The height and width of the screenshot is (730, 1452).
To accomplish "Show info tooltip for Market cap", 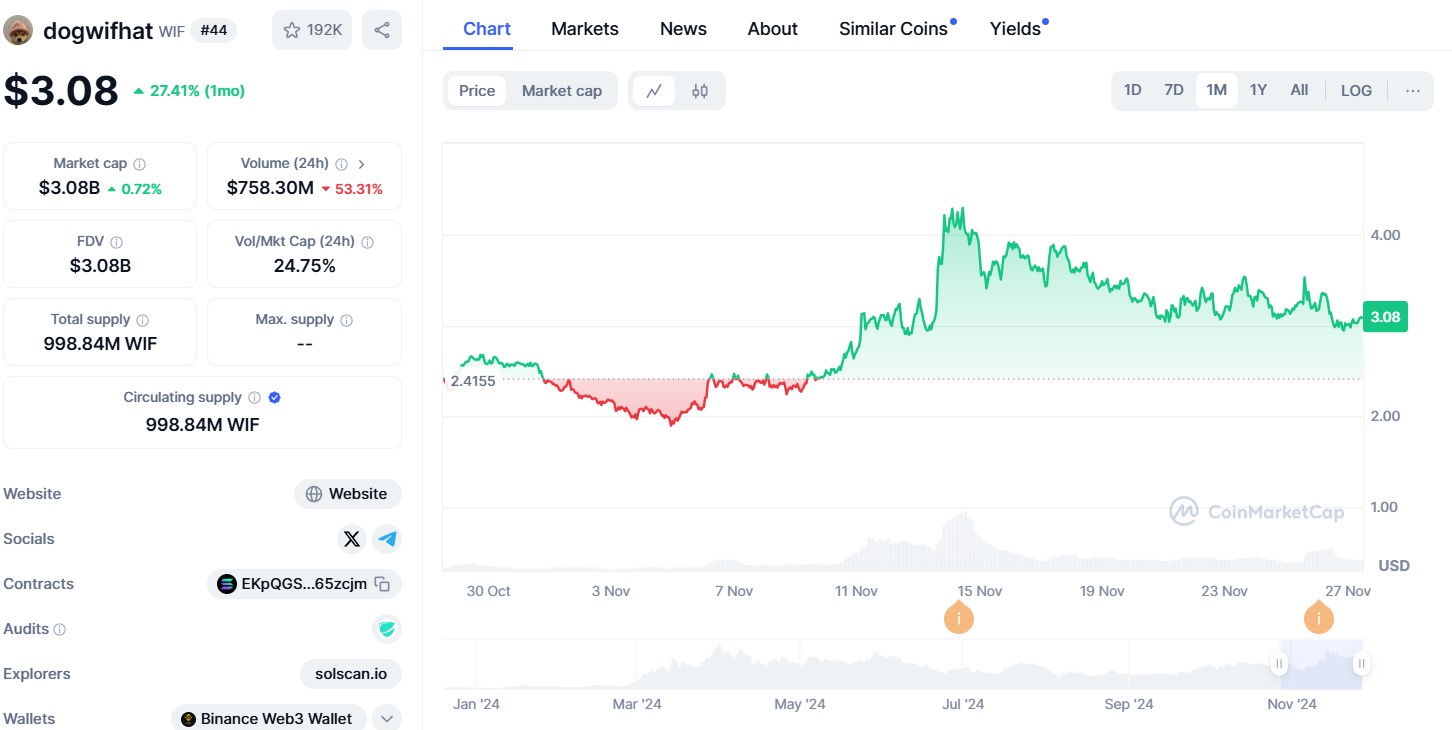I will pos(140,164).
